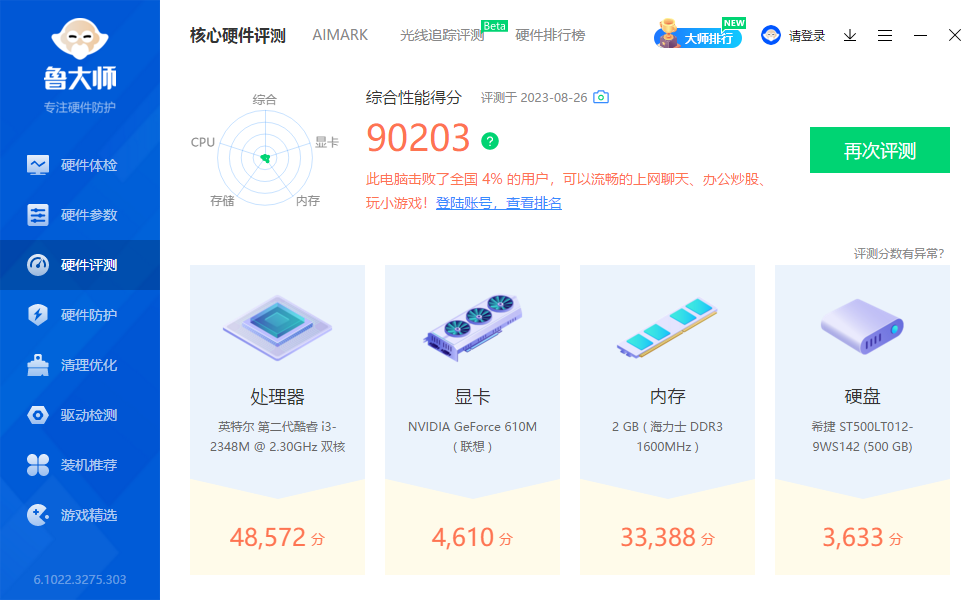
Task: Open the hamburger menu in title bar
Action: coord(885,34)
